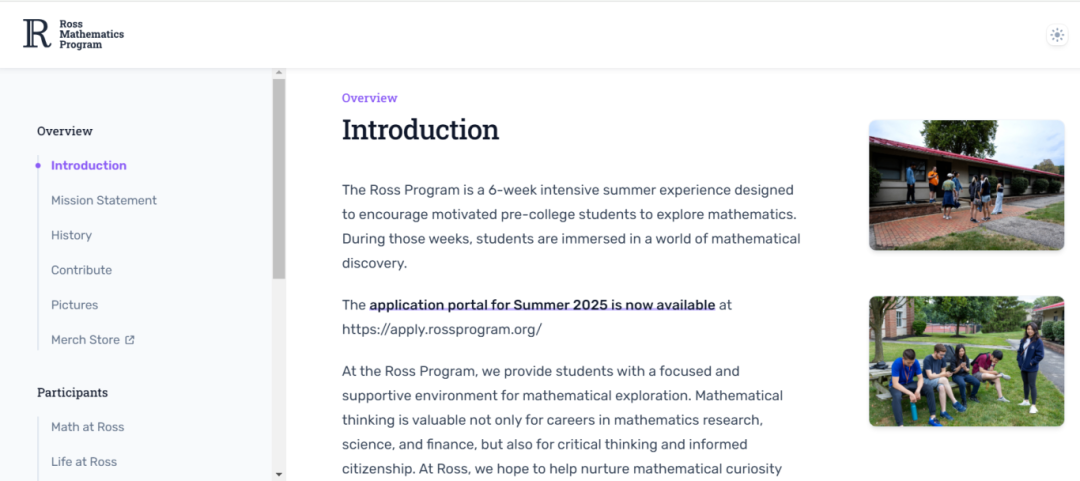Click the sidebar scrollbar down arrow
Screen dimensions: 1080x481
(x=279, y=474)
